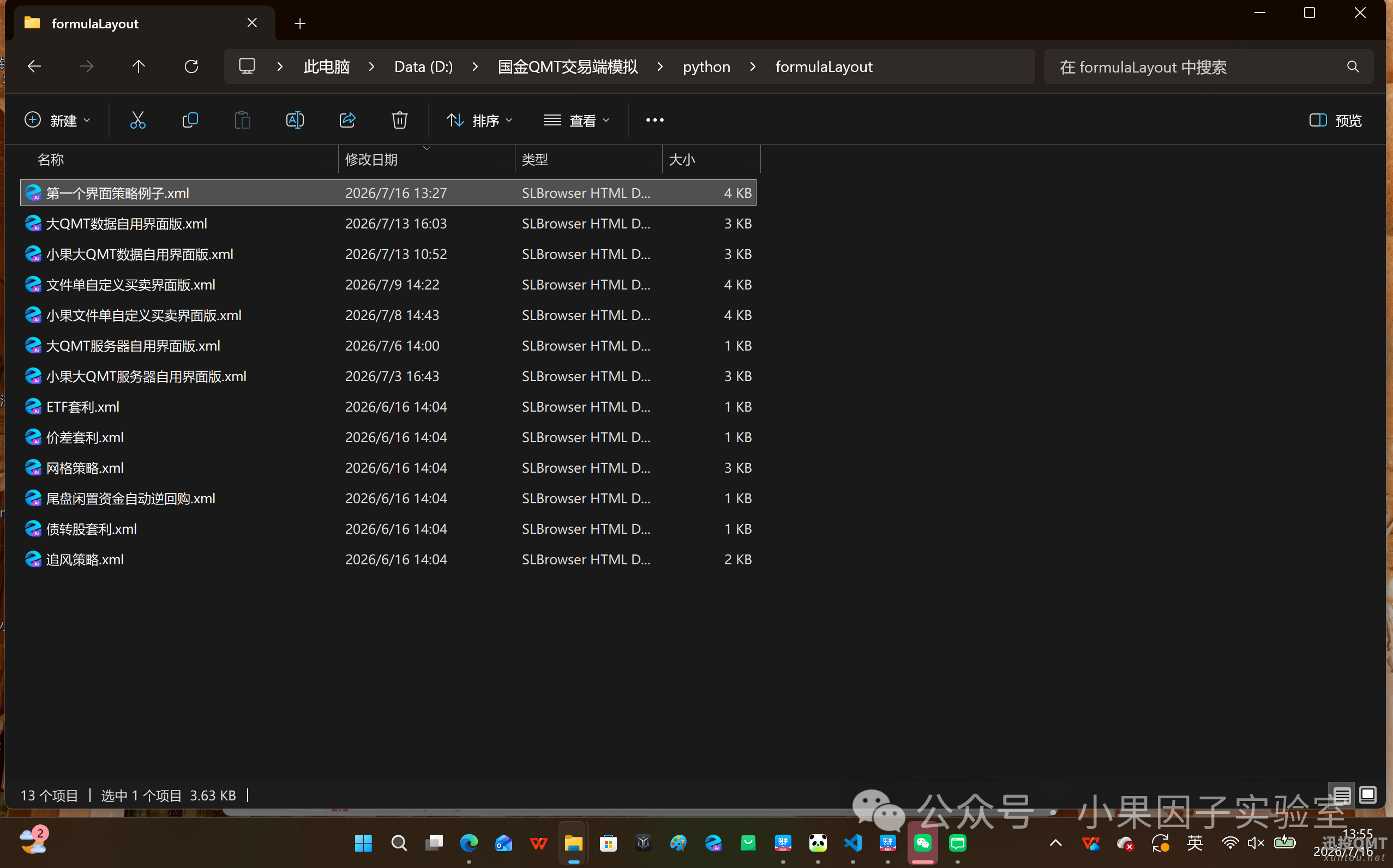Open the See more three-dots menu
1393x868 pixels.
pos(655,120)
